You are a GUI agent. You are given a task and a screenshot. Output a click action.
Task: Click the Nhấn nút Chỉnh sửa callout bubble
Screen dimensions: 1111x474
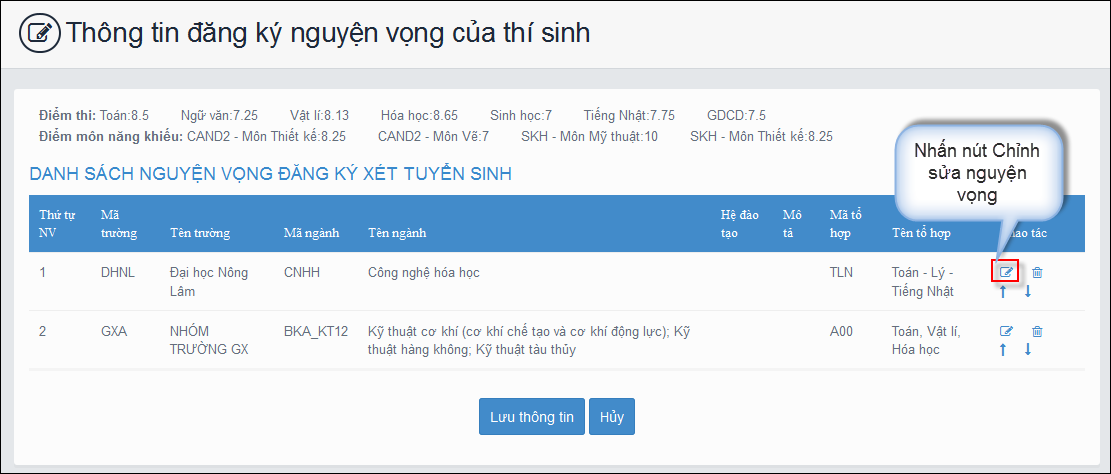(x=976, y=173)
